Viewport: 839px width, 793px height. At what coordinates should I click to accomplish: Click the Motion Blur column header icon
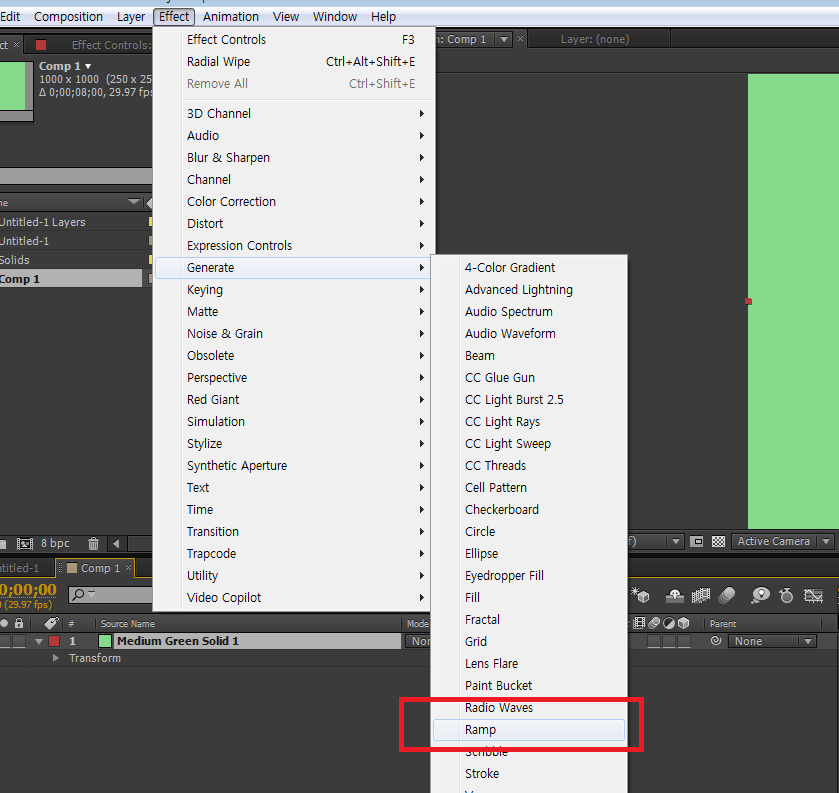654,623
